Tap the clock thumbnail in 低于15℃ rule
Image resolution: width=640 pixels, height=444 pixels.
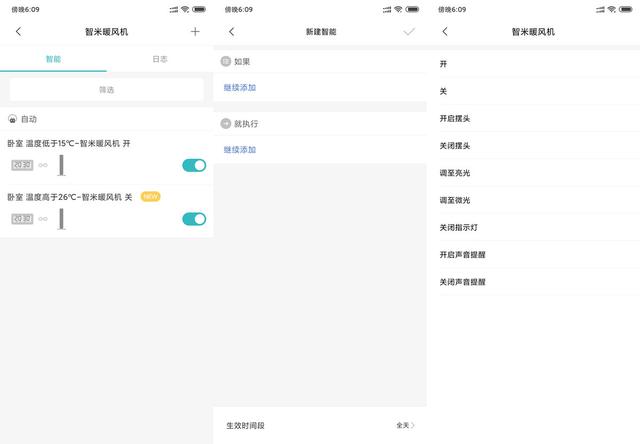22,165
